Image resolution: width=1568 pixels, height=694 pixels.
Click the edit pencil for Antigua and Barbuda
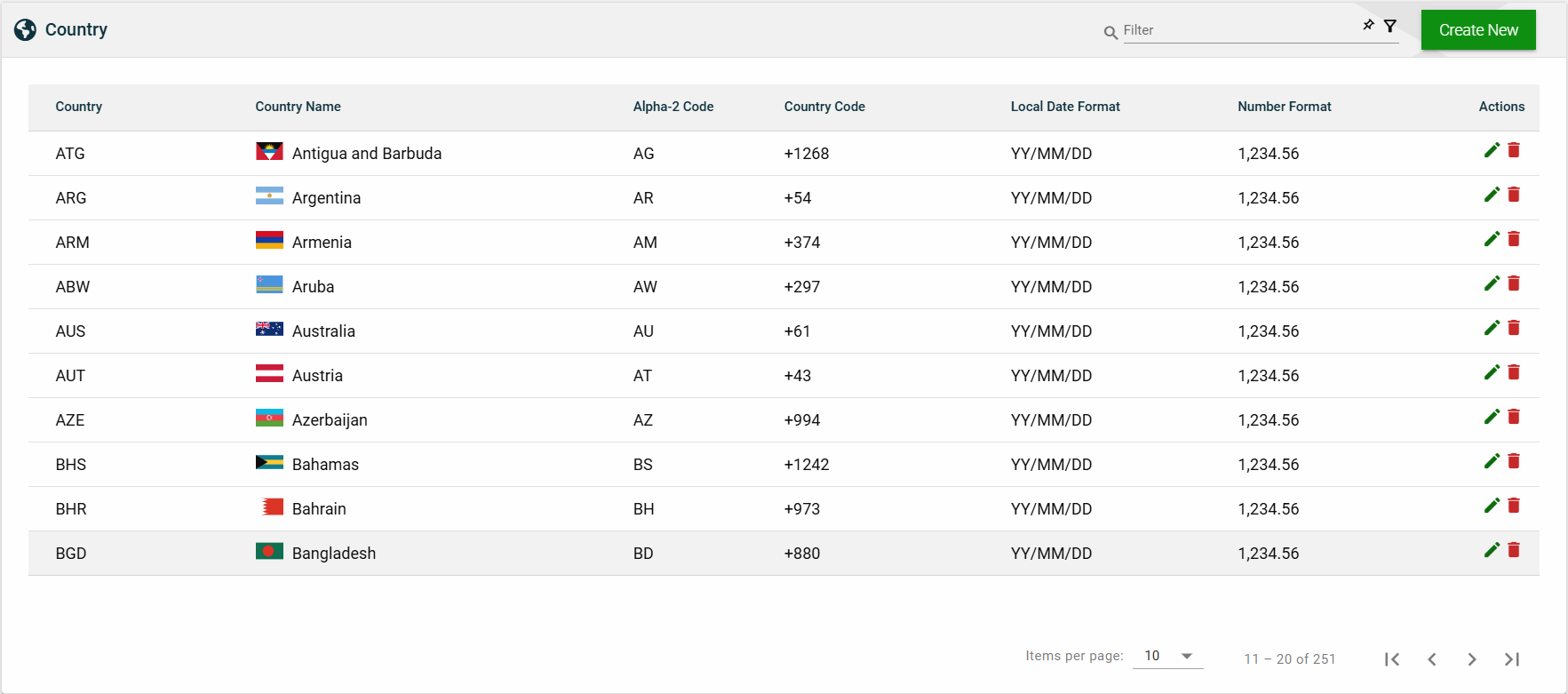[1492, 150]
